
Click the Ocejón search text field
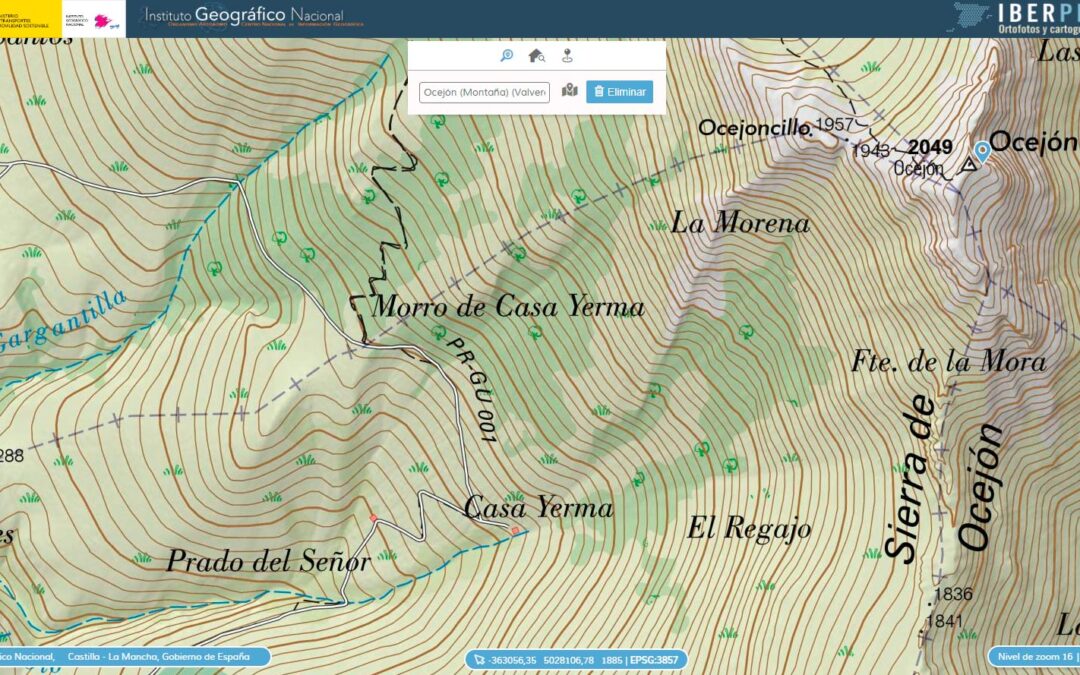pos(484,92)
